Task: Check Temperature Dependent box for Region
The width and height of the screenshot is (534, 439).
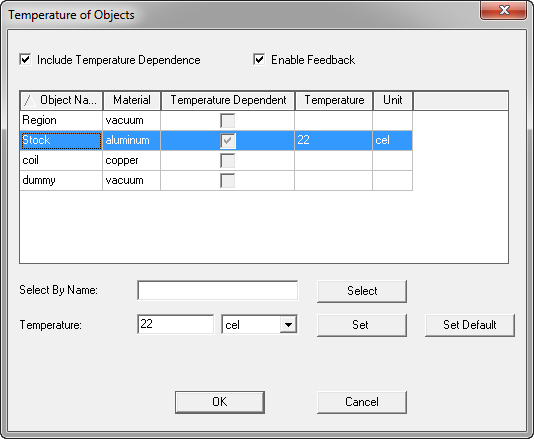Action: [x=227, y=121]
